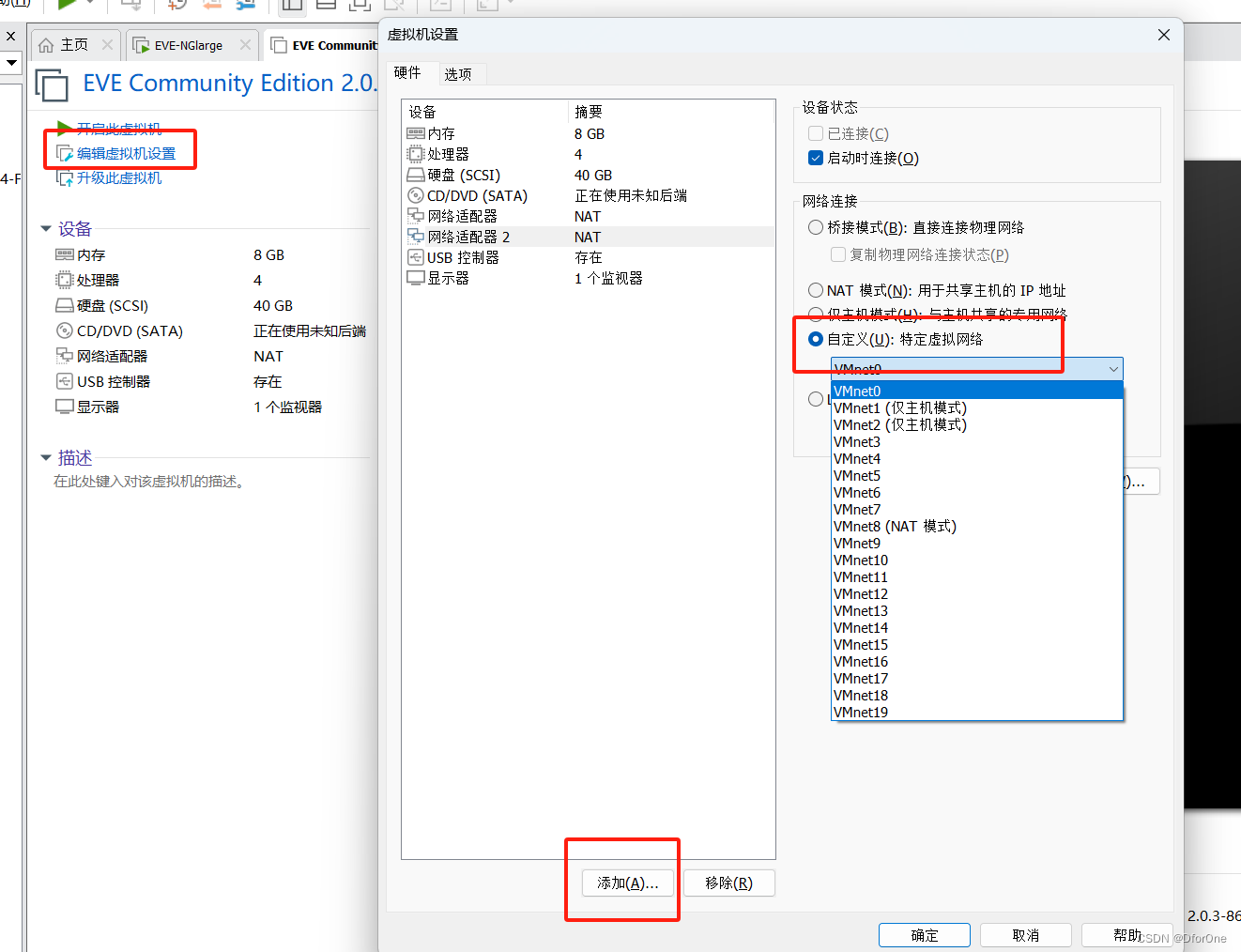This screenshot has width=1241, height=952.
Task: Choose VMnet2 (仅主机模式) from list
Action: tap(977, 424)
